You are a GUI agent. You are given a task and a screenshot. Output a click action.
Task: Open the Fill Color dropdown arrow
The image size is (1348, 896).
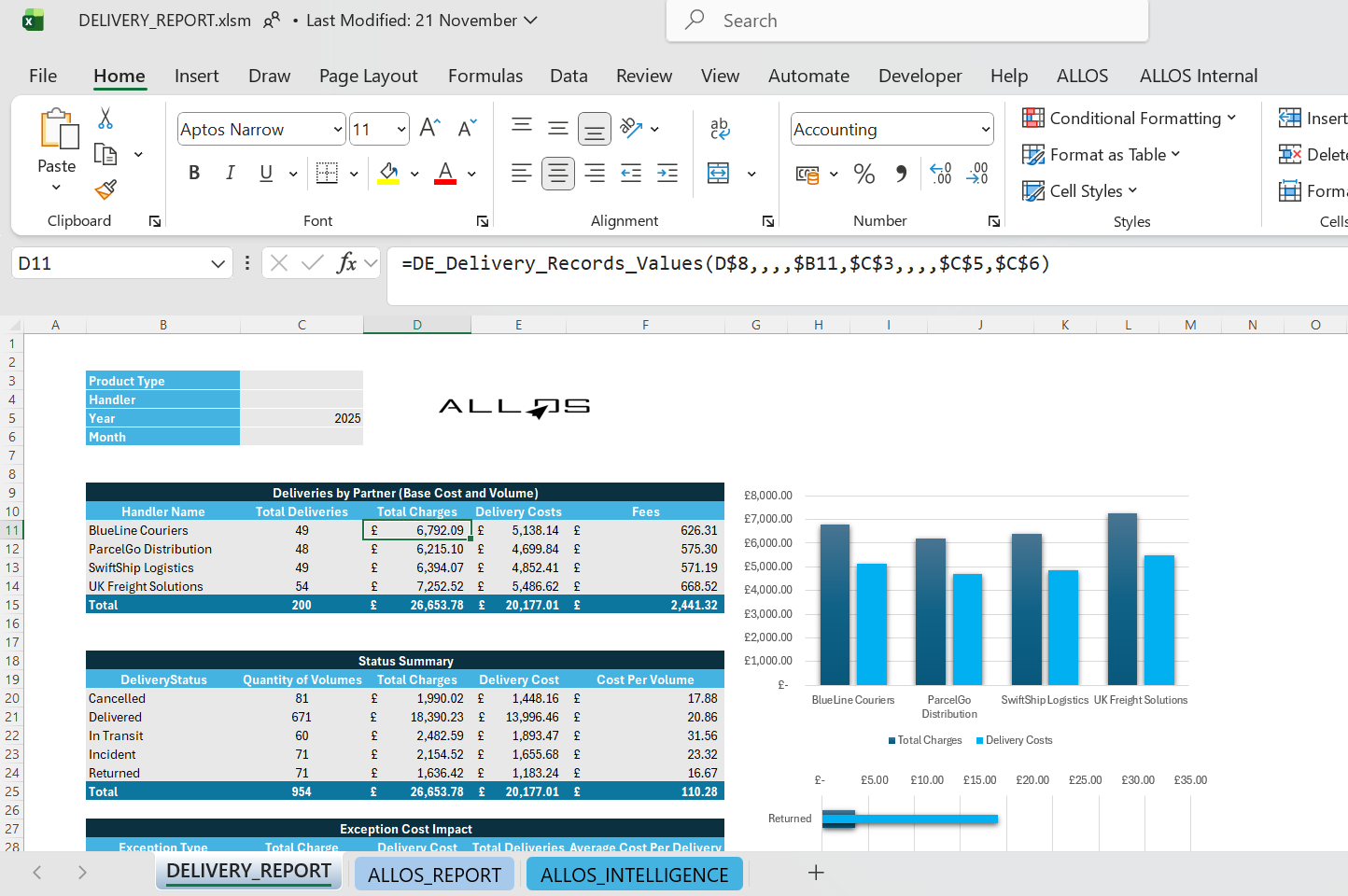coord(414,174)
